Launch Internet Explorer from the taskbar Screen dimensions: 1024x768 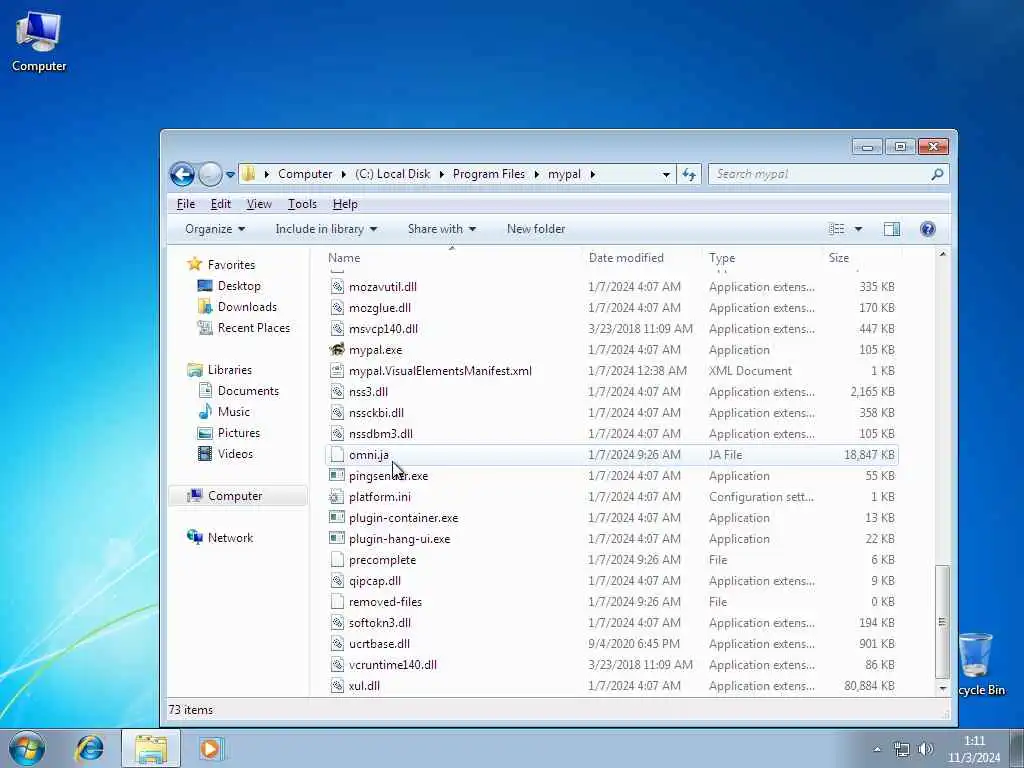(89, 748)
